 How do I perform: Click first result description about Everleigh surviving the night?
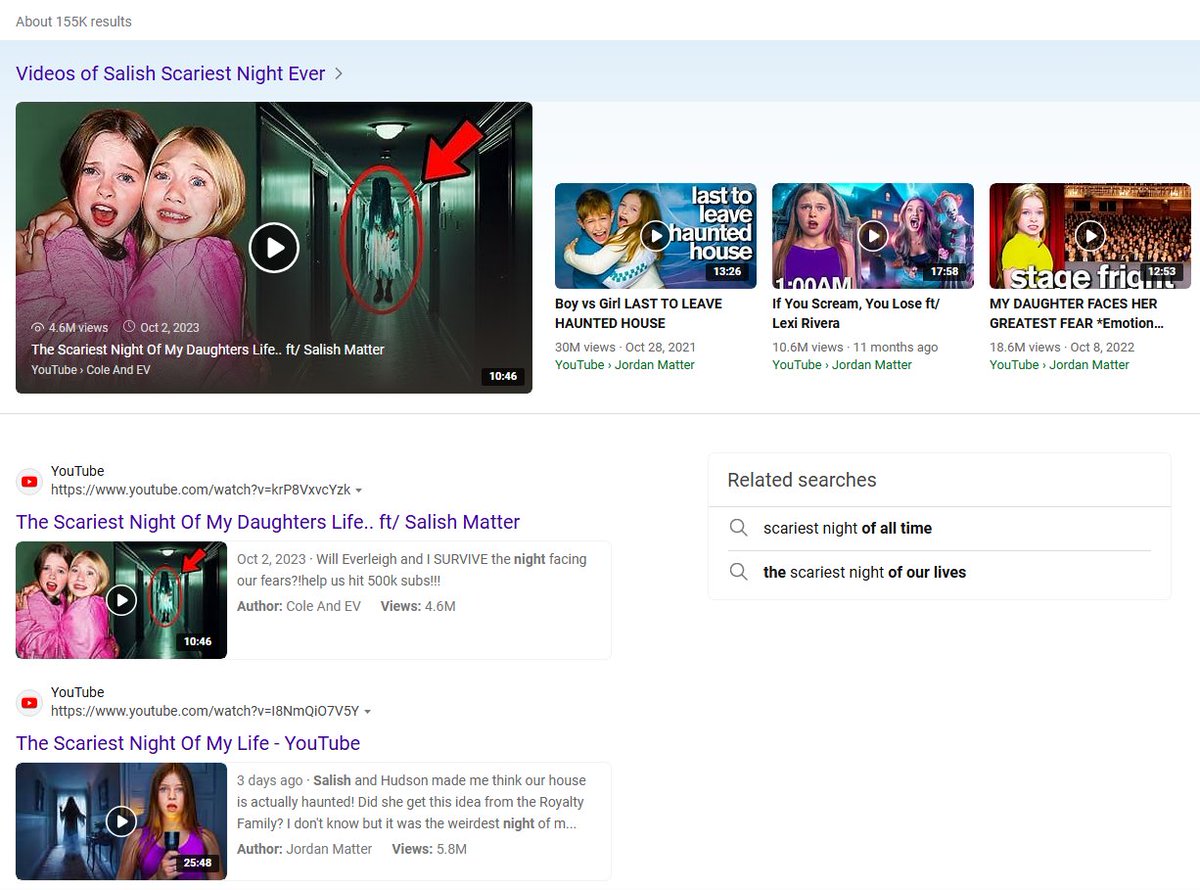click(412, 570)
